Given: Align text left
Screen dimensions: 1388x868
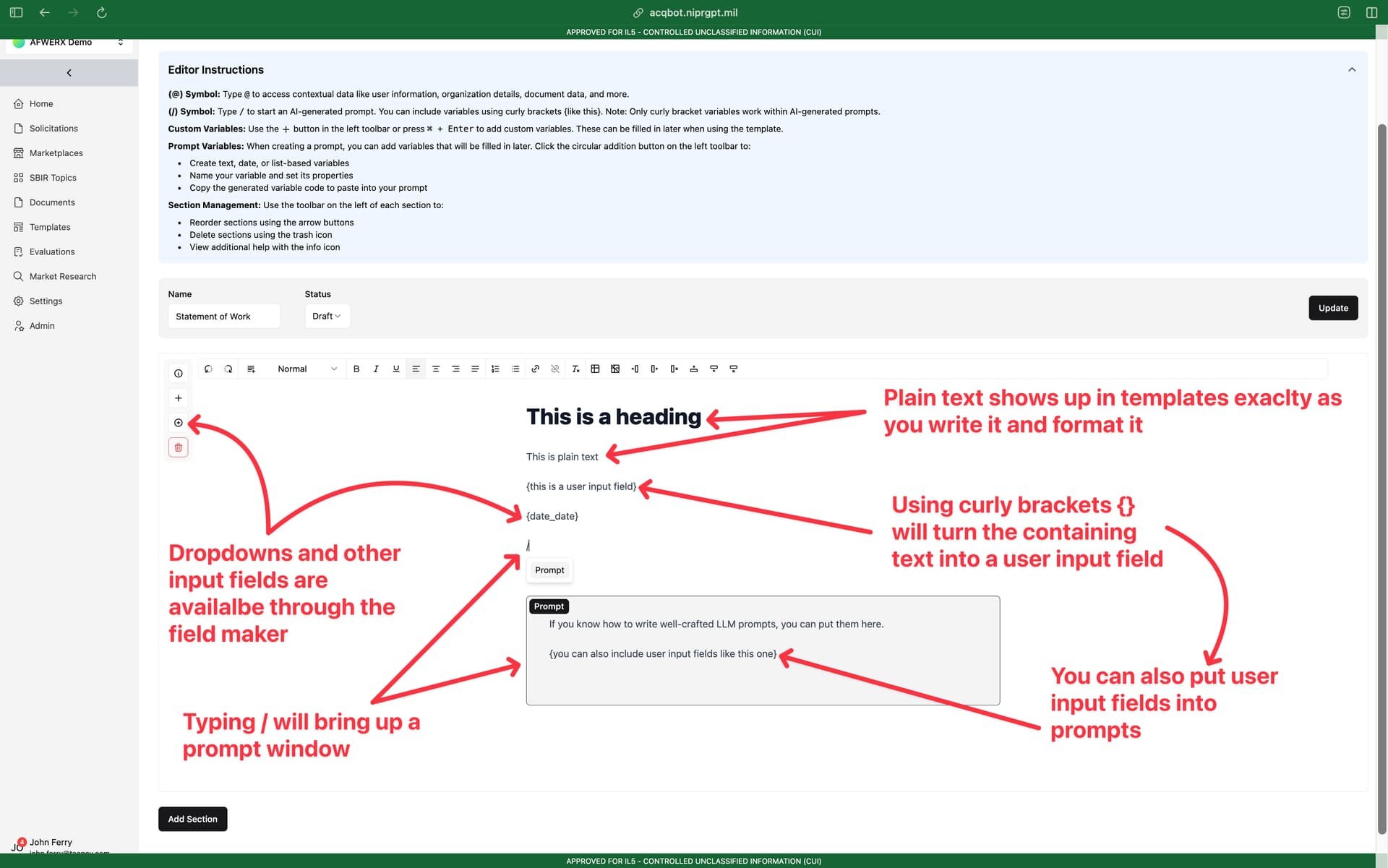Looking at the screenshot, I should click(416, 369).
